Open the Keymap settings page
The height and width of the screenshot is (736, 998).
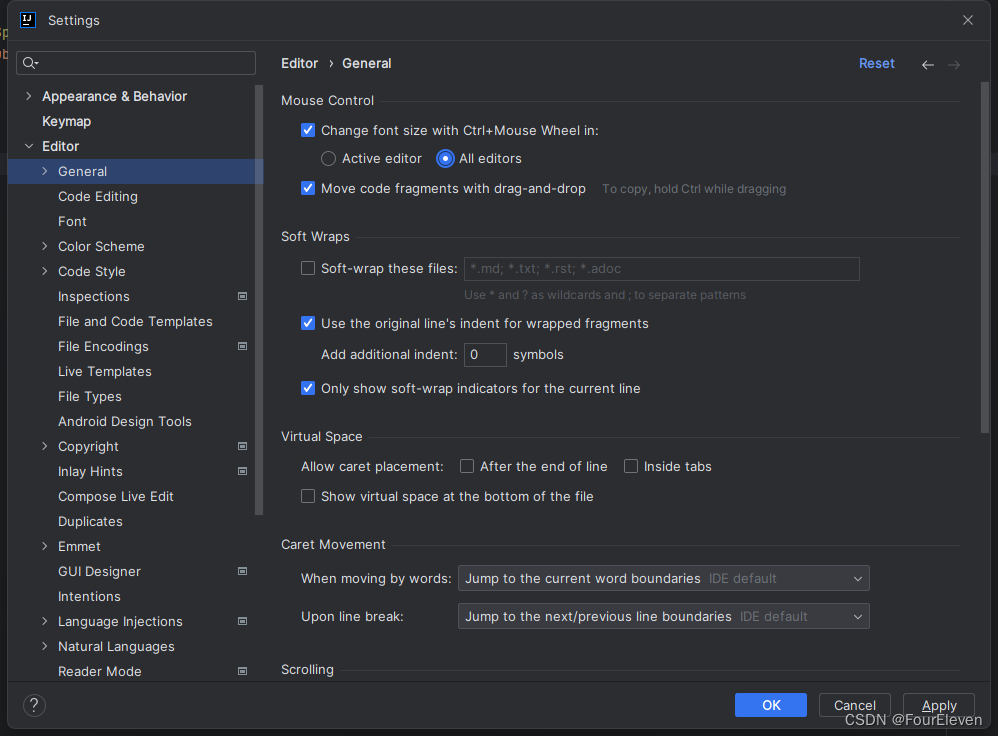point(66,122)
